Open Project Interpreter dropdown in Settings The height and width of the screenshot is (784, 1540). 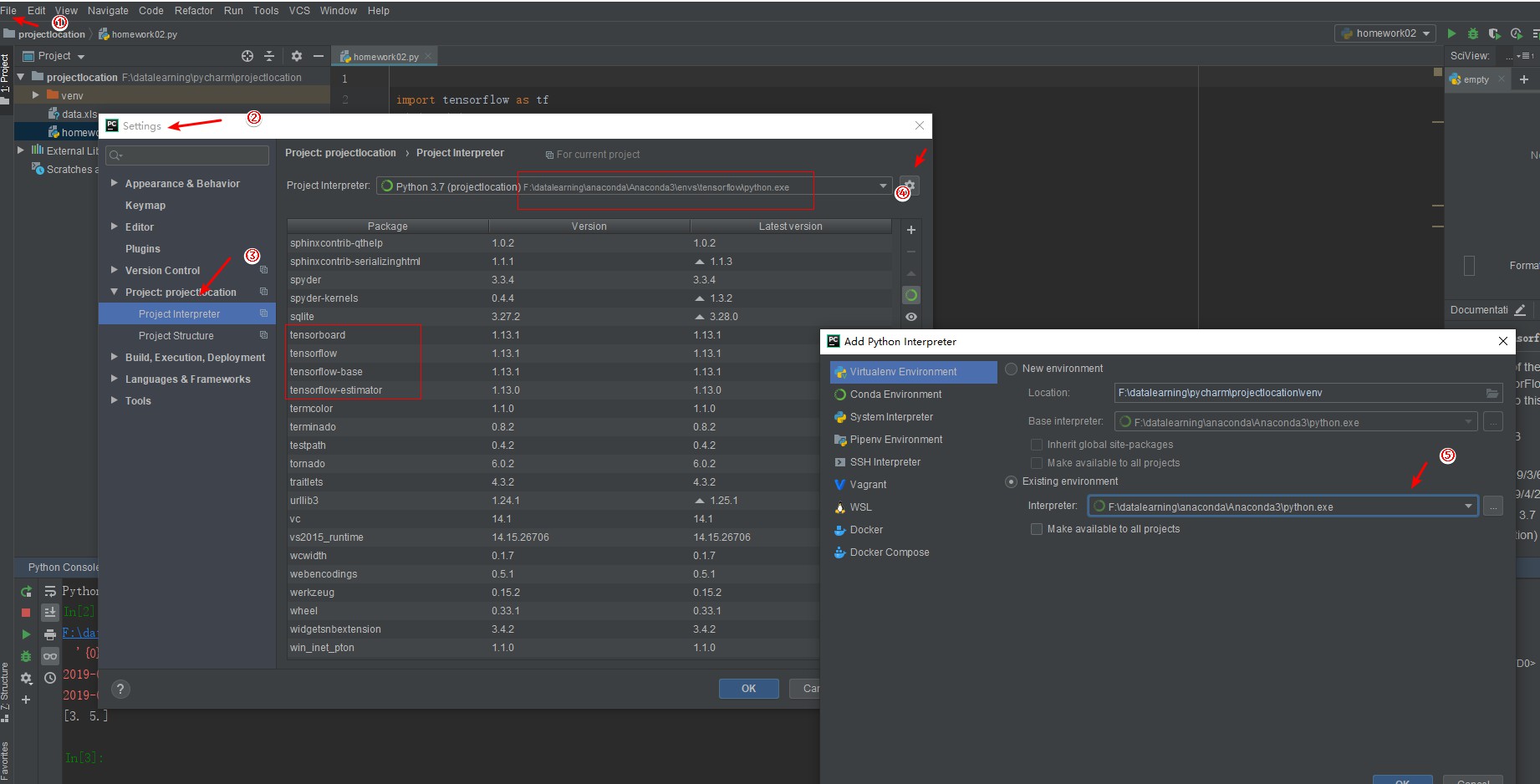tap(884, 186)
